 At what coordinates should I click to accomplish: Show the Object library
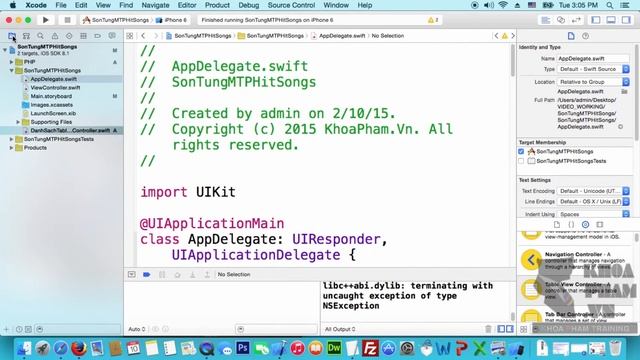tap(585, 224)
